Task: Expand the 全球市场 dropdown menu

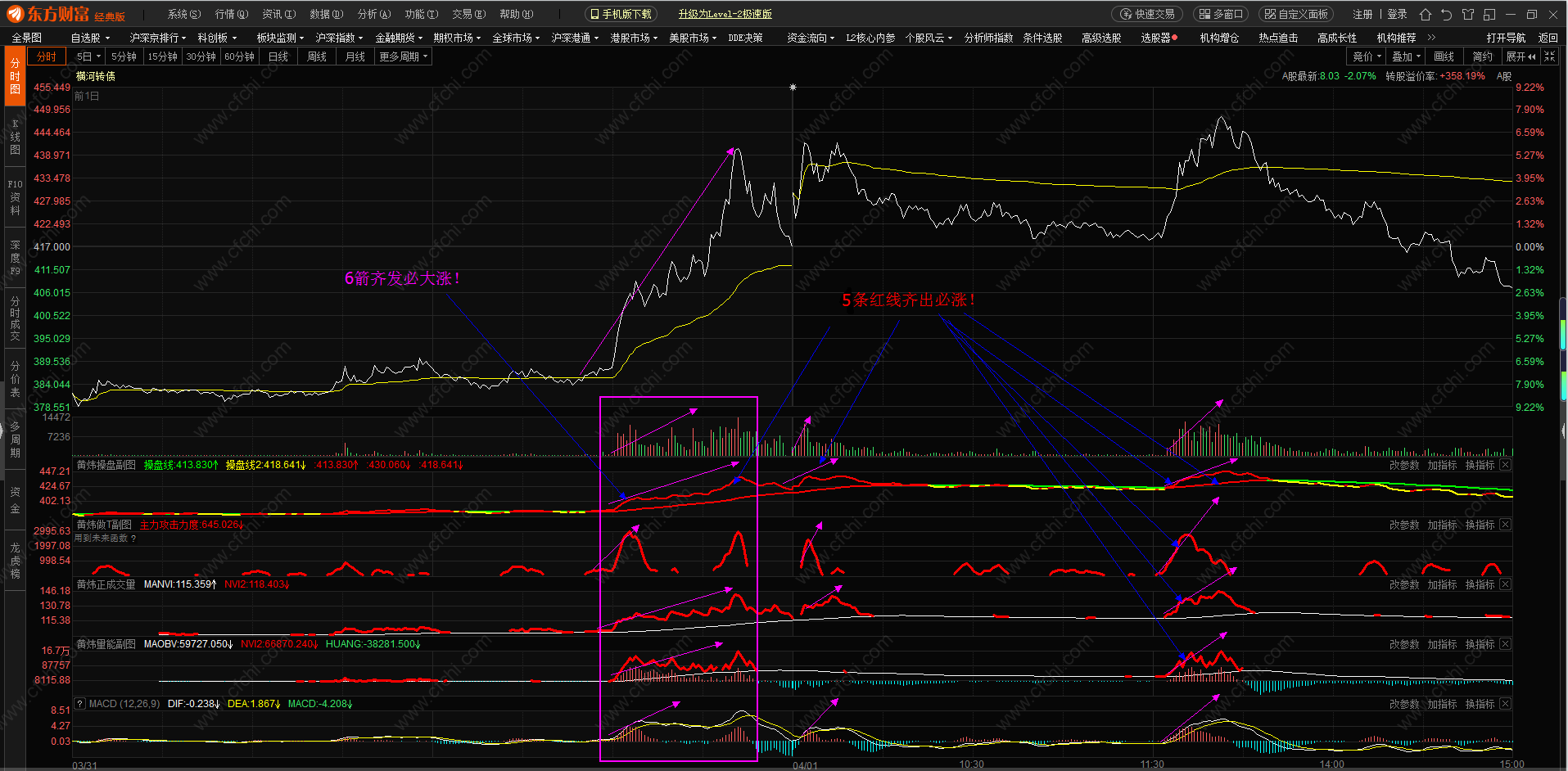Action: (x=516, y=38)
